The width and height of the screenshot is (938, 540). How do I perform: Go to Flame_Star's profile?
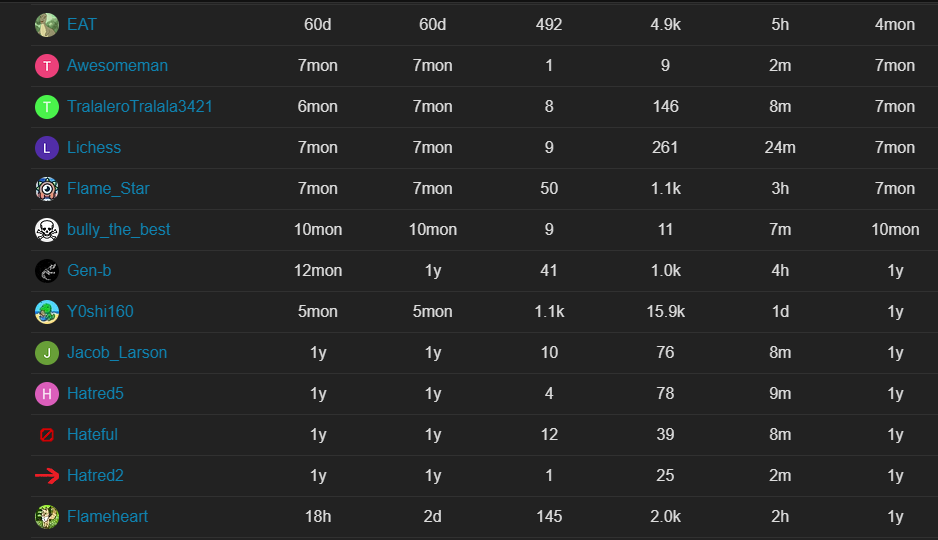(108, 188)
